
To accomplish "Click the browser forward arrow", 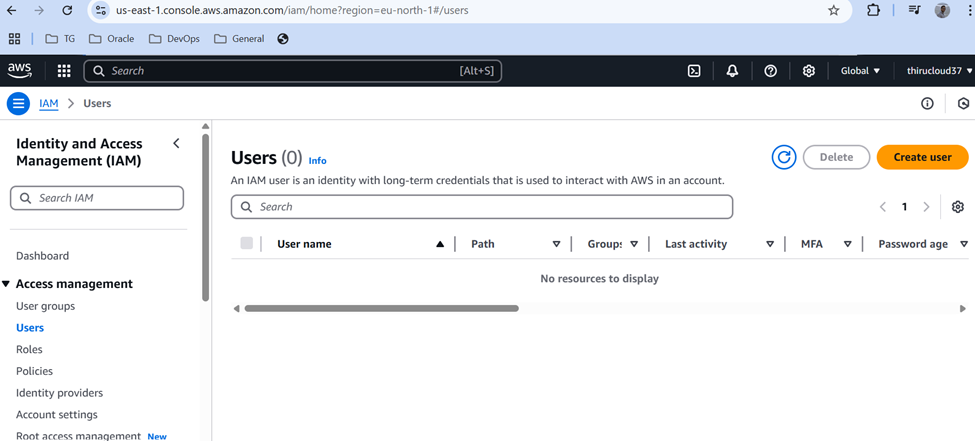I will pos(39,11).
